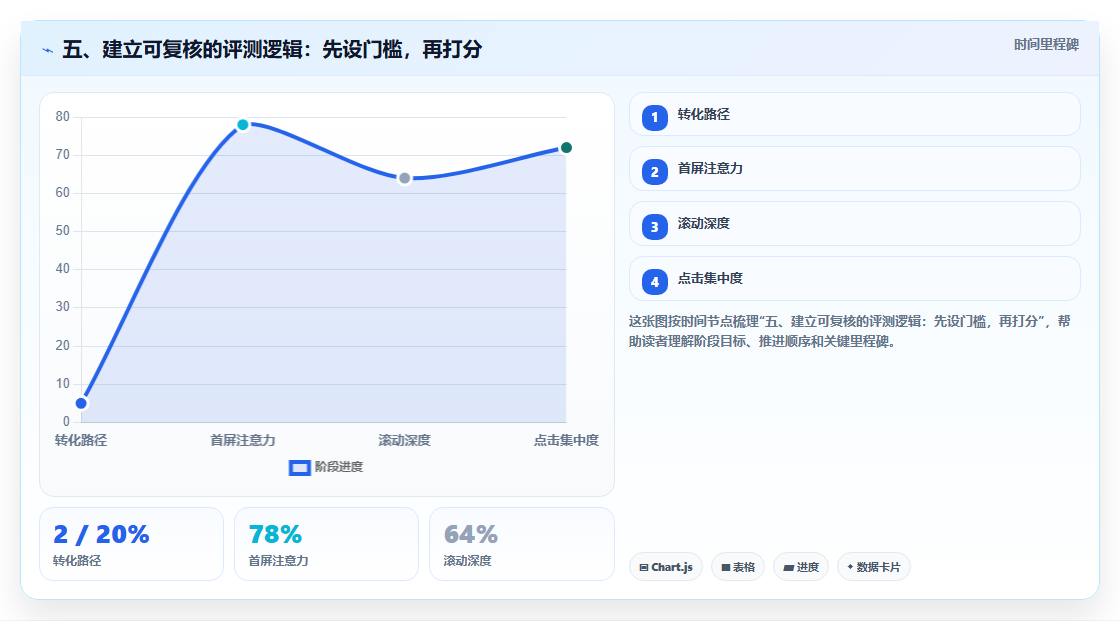Click the Chart.js tag chip

(666, 567)
